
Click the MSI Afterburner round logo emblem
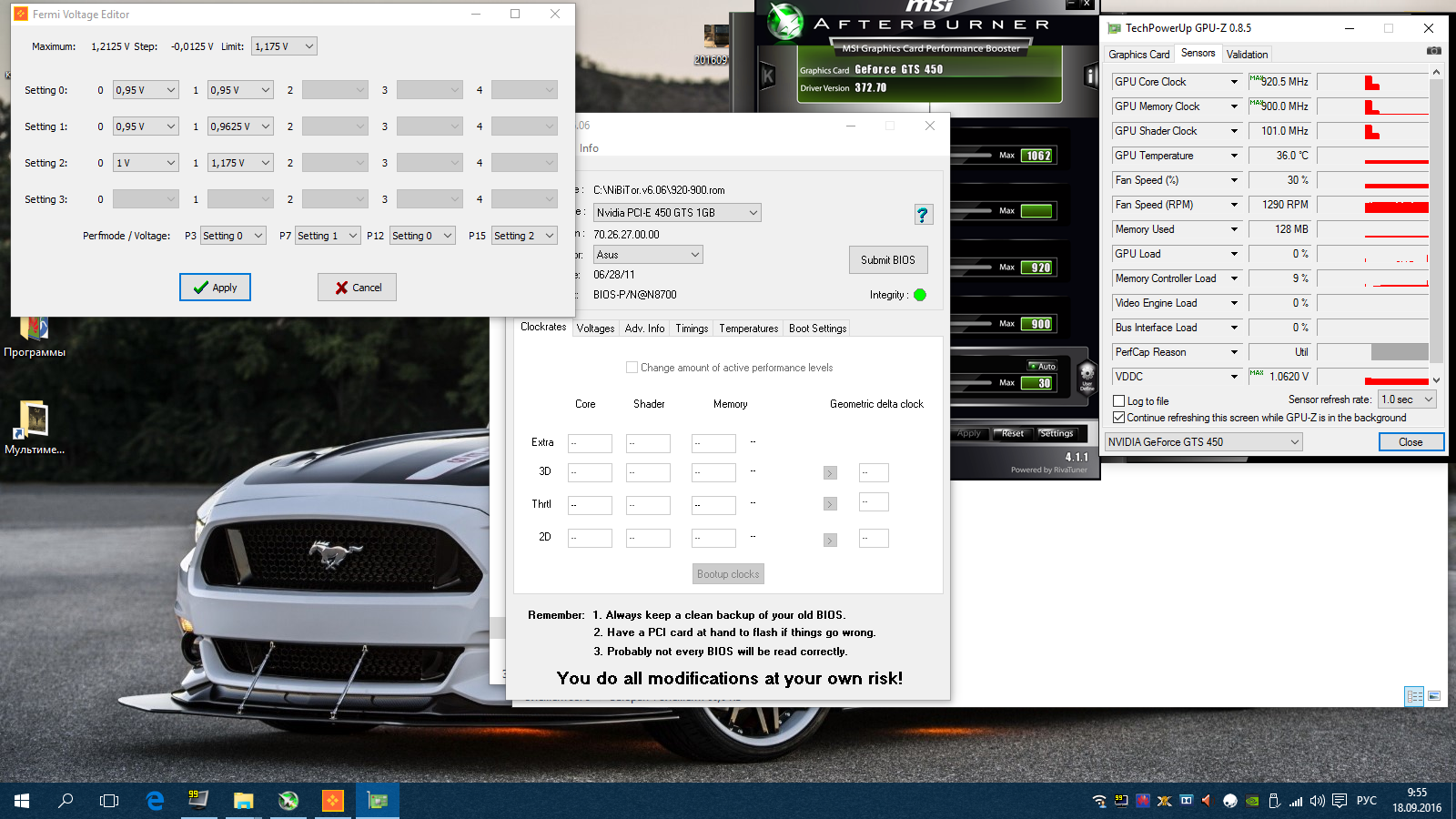pos(784,22)
